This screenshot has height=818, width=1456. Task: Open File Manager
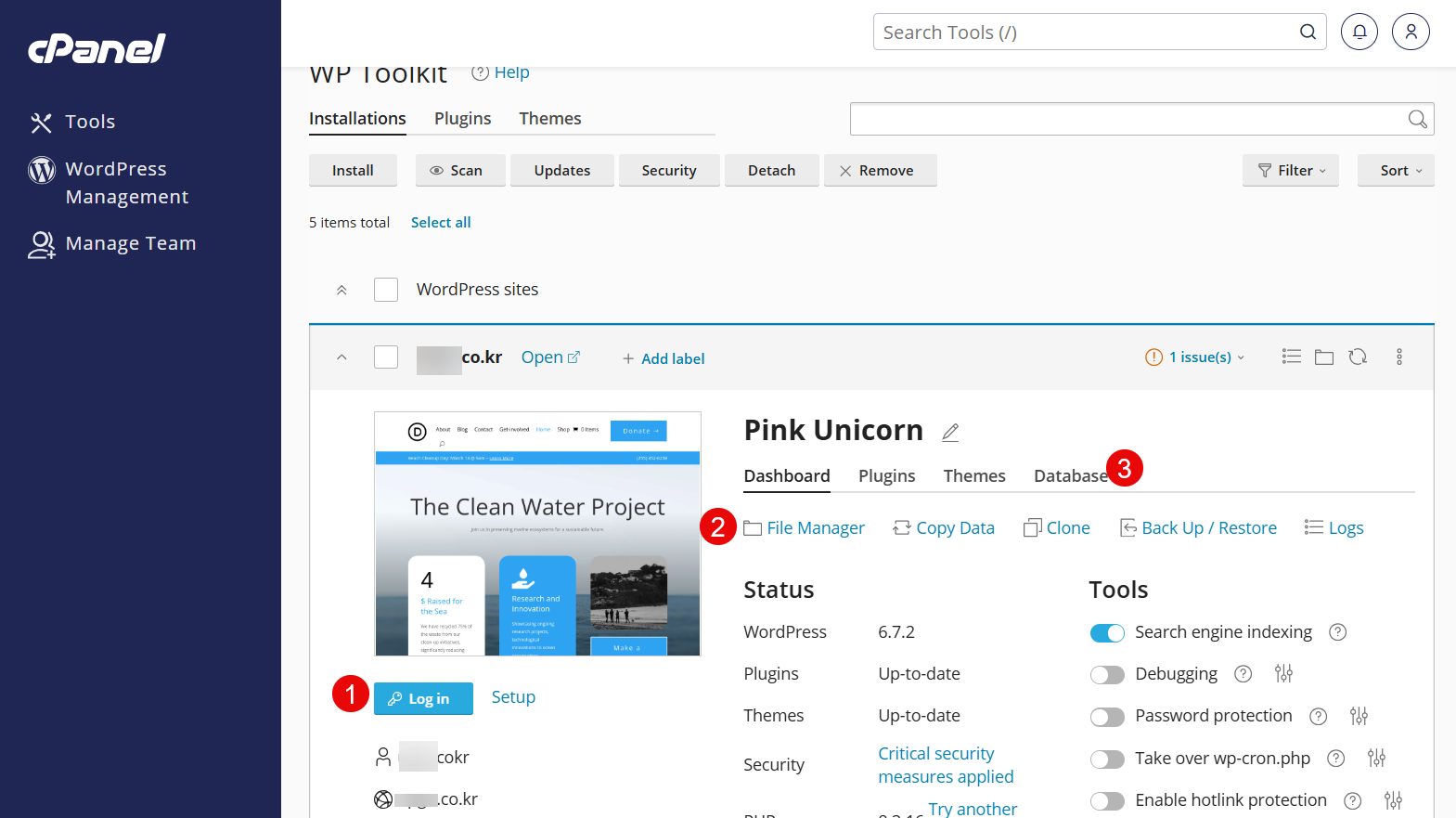point(804,528)
